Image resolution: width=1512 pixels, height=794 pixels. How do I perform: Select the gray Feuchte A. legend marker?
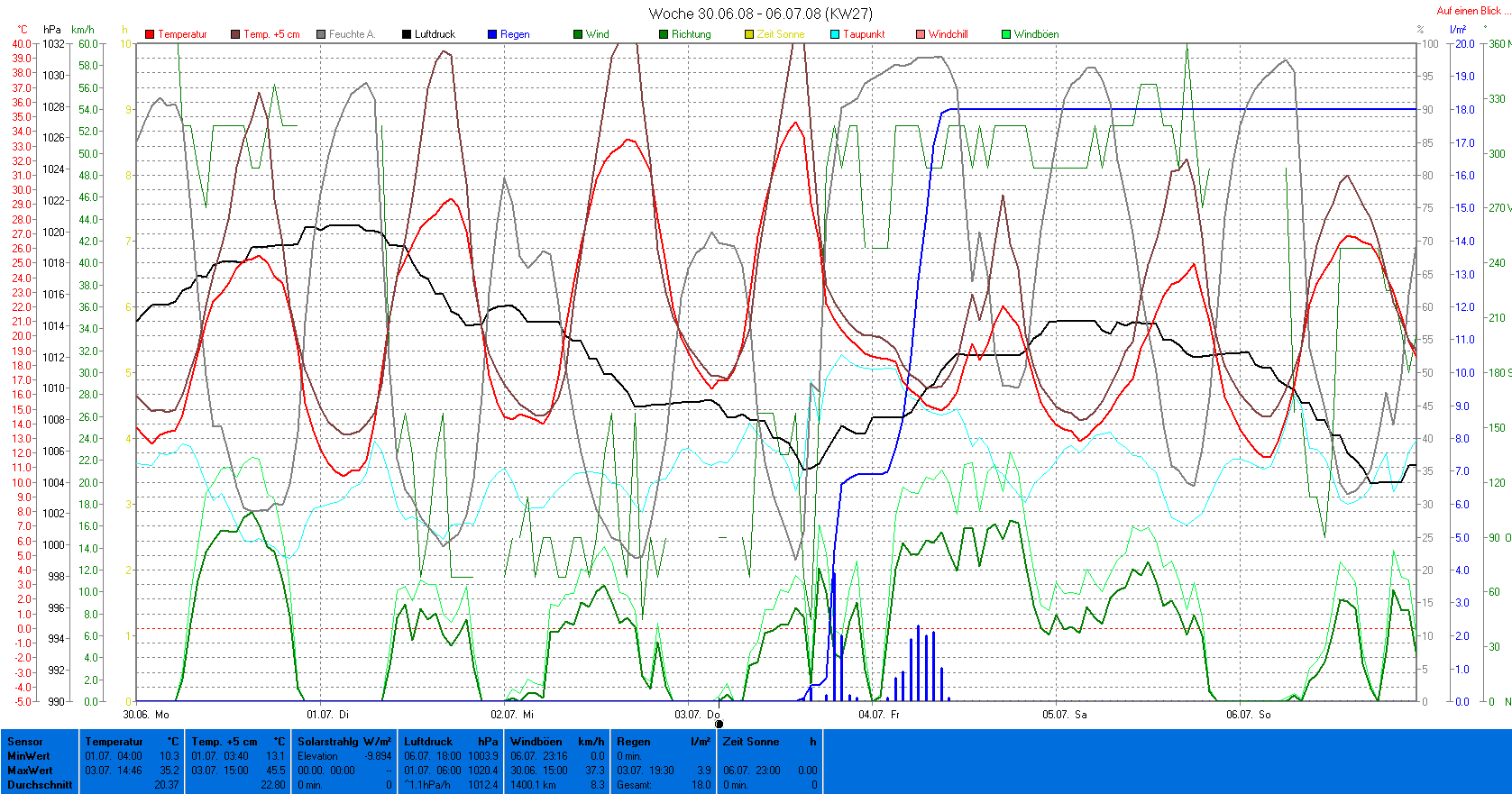(x=321, y=34)
